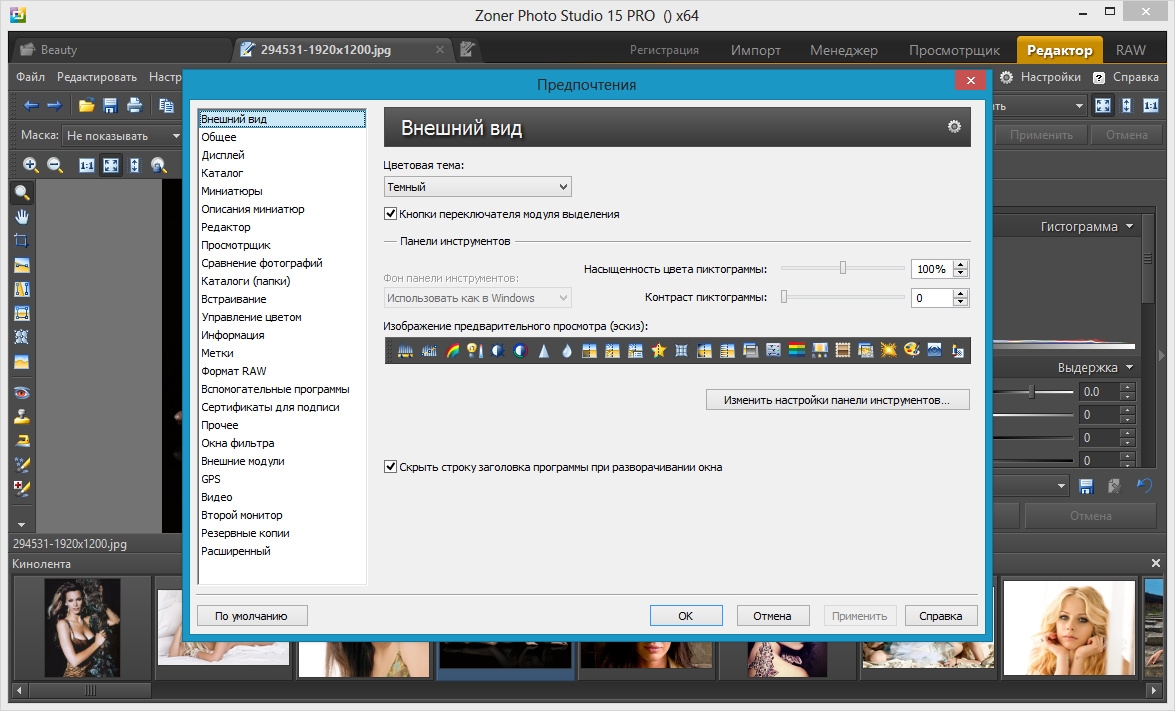Click the floppy disk save icon in main toolbar
This screenshot has width=1175, height=711.
pos(110,106)
